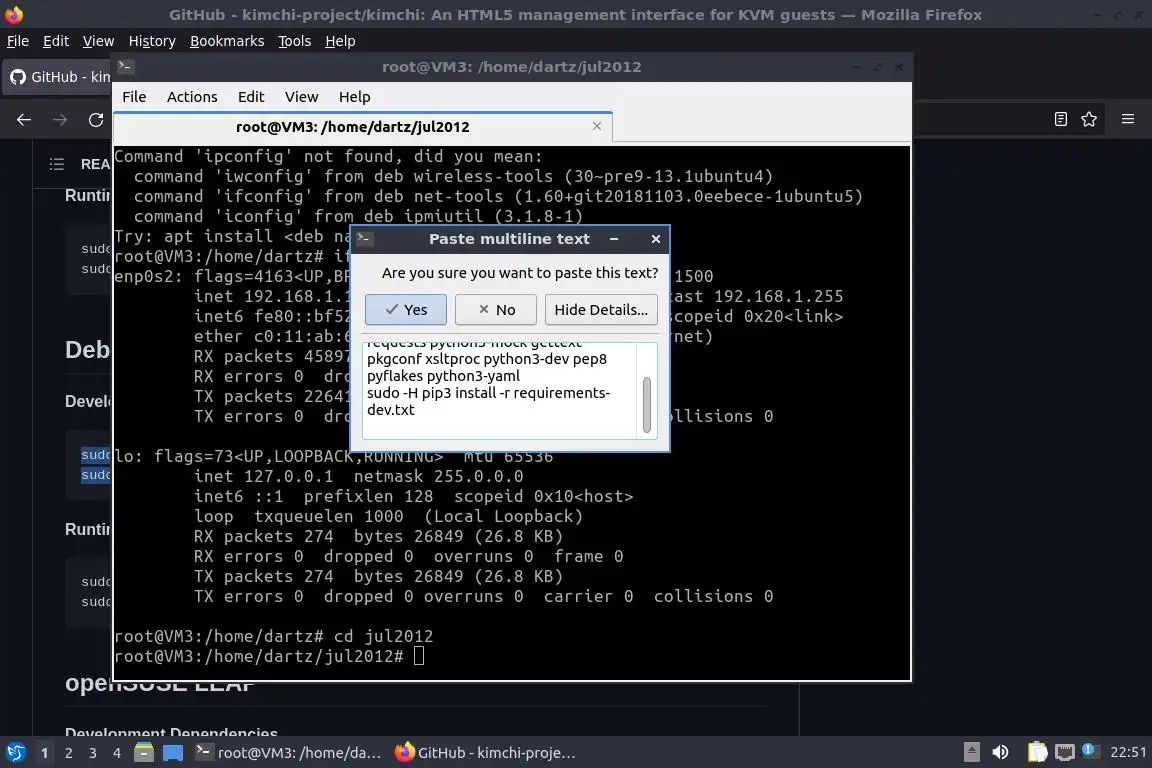Click the show desktop panel icon
The height and width of the screenshot is (768, 1152).
click(x=173, y=753)
